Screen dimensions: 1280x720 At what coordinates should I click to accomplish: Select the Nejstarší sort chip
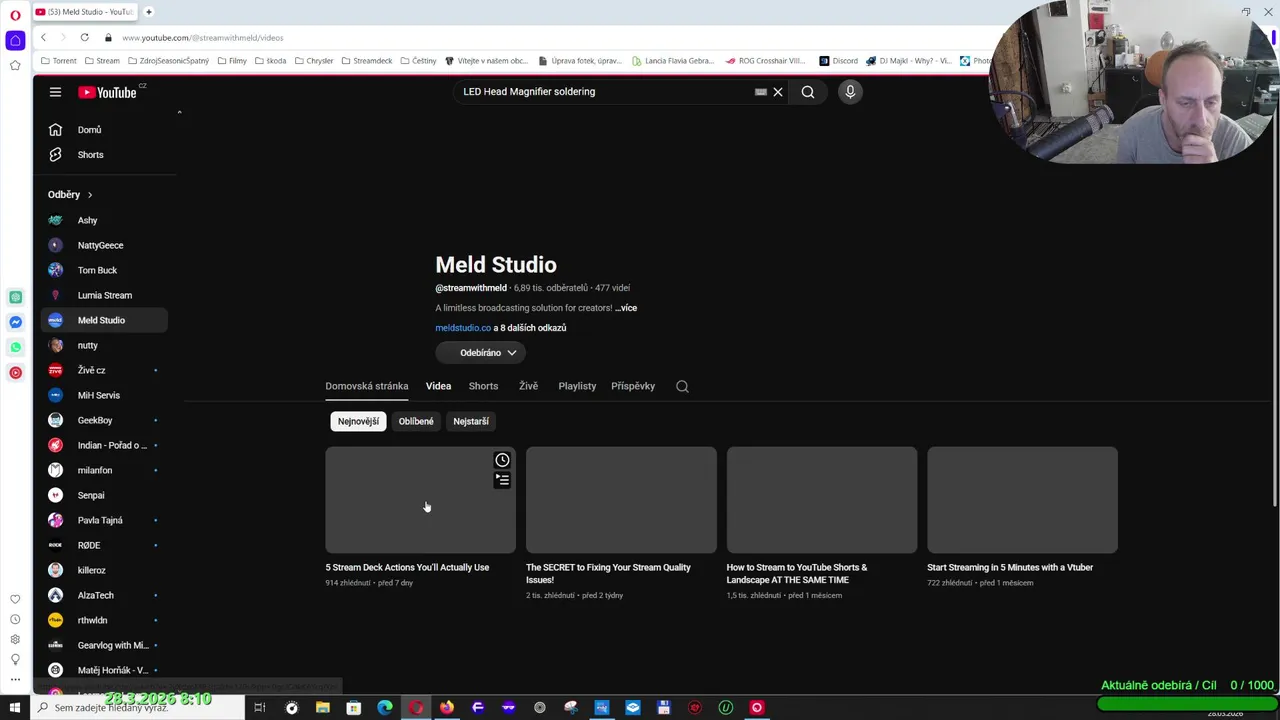pyautogui.click(x=471, y=421)
